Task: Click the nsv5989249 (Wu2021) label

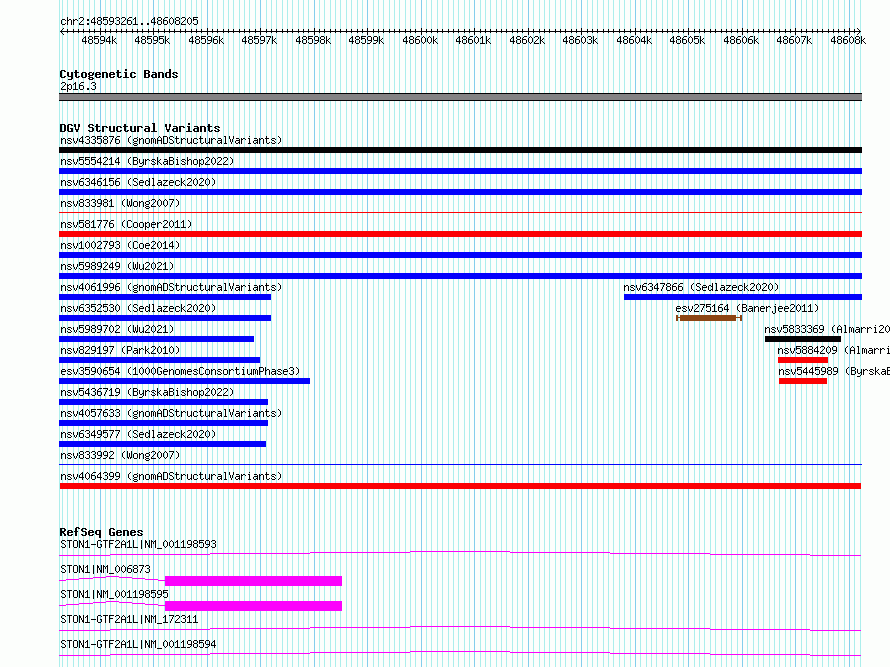Action: (x=117, y=266)
